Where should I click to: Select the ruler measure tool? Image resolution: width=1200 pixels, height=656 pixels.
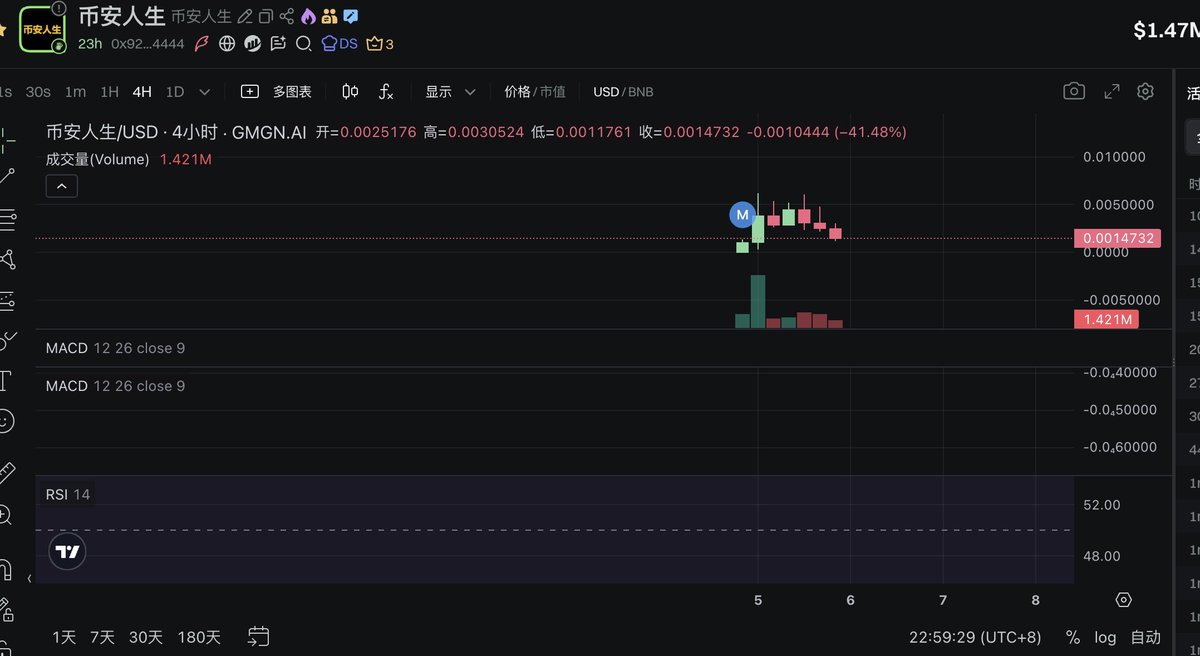(x=7, y=472)
